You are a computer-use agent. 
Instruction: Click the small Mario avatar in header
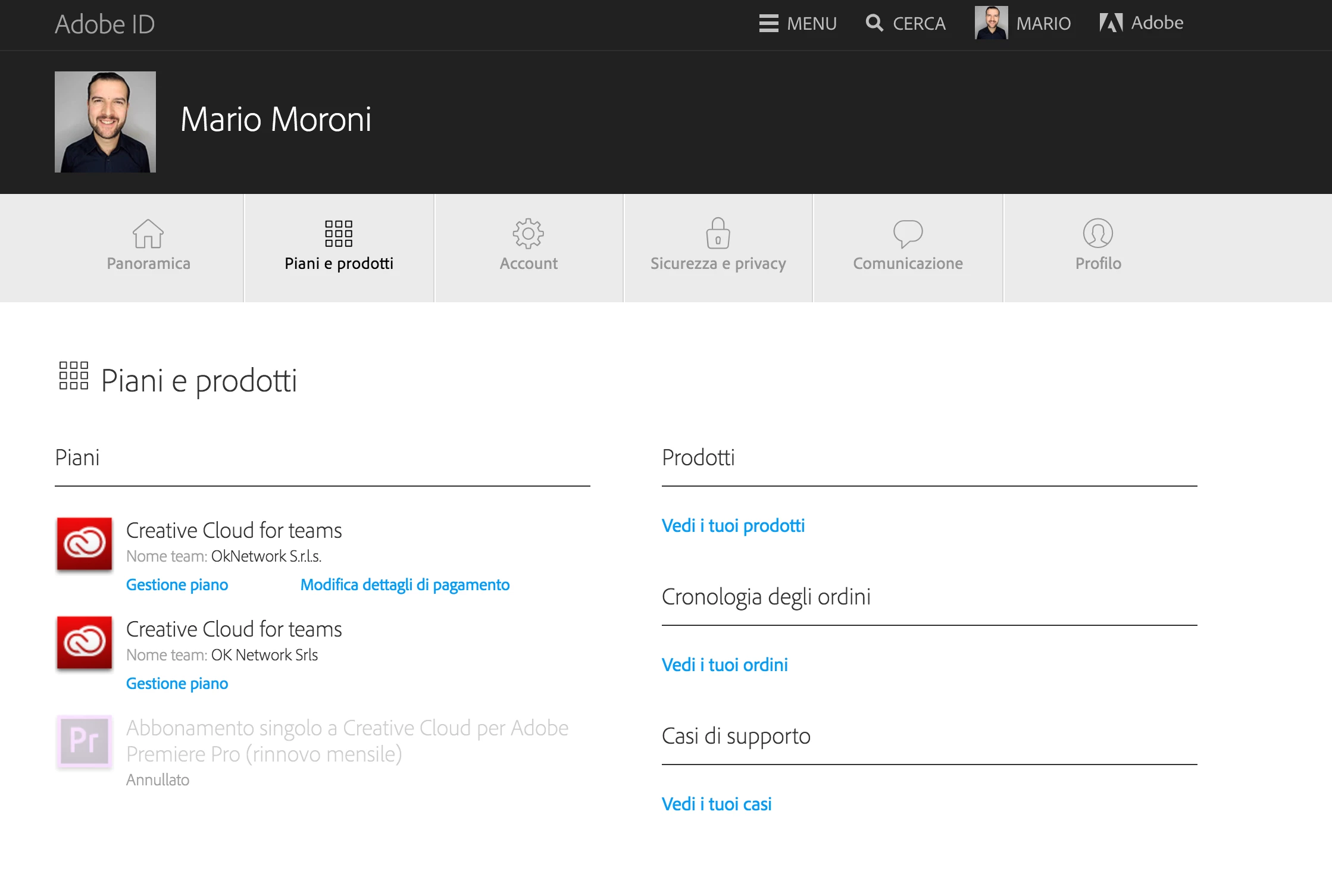pos(991,23)
